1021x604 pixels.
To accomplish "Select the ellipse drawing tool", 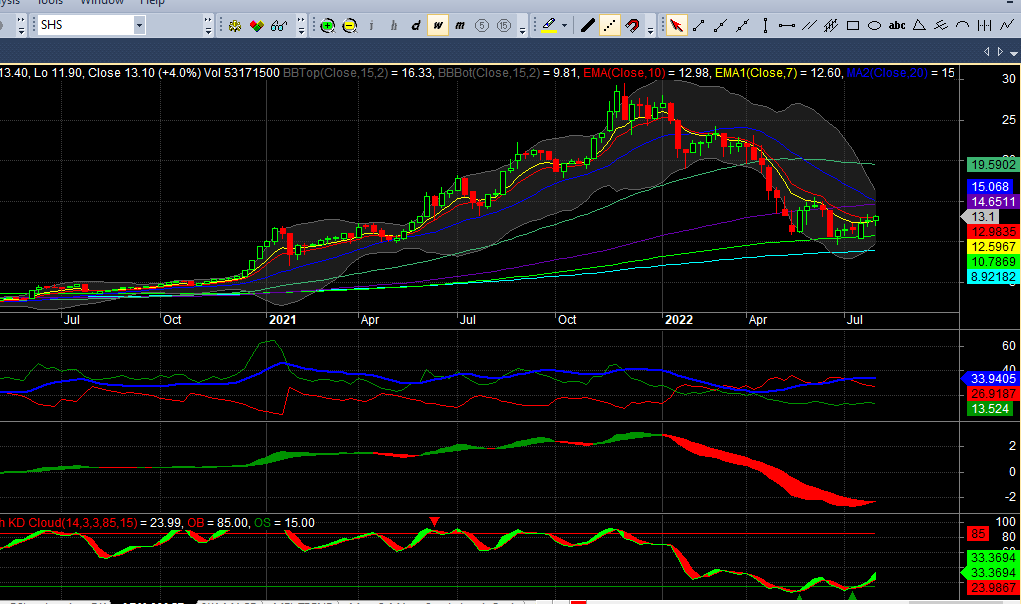I will click(874, 25).
